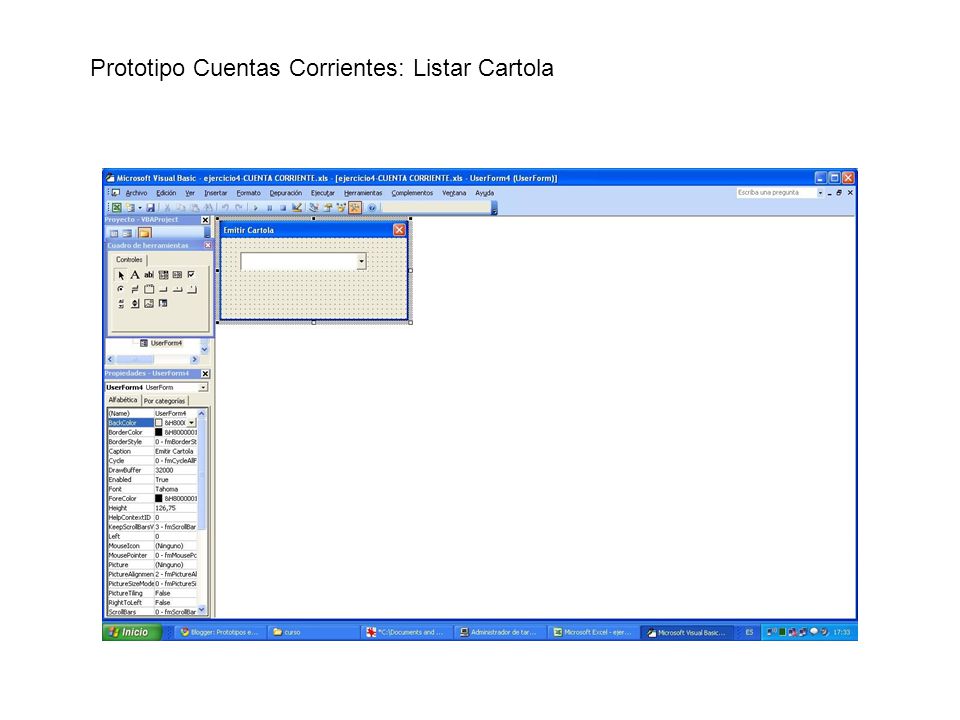The height and width of the screenshot is (720, 960).
Task: Select the Image control tool
Action: (x=149, y=304)
